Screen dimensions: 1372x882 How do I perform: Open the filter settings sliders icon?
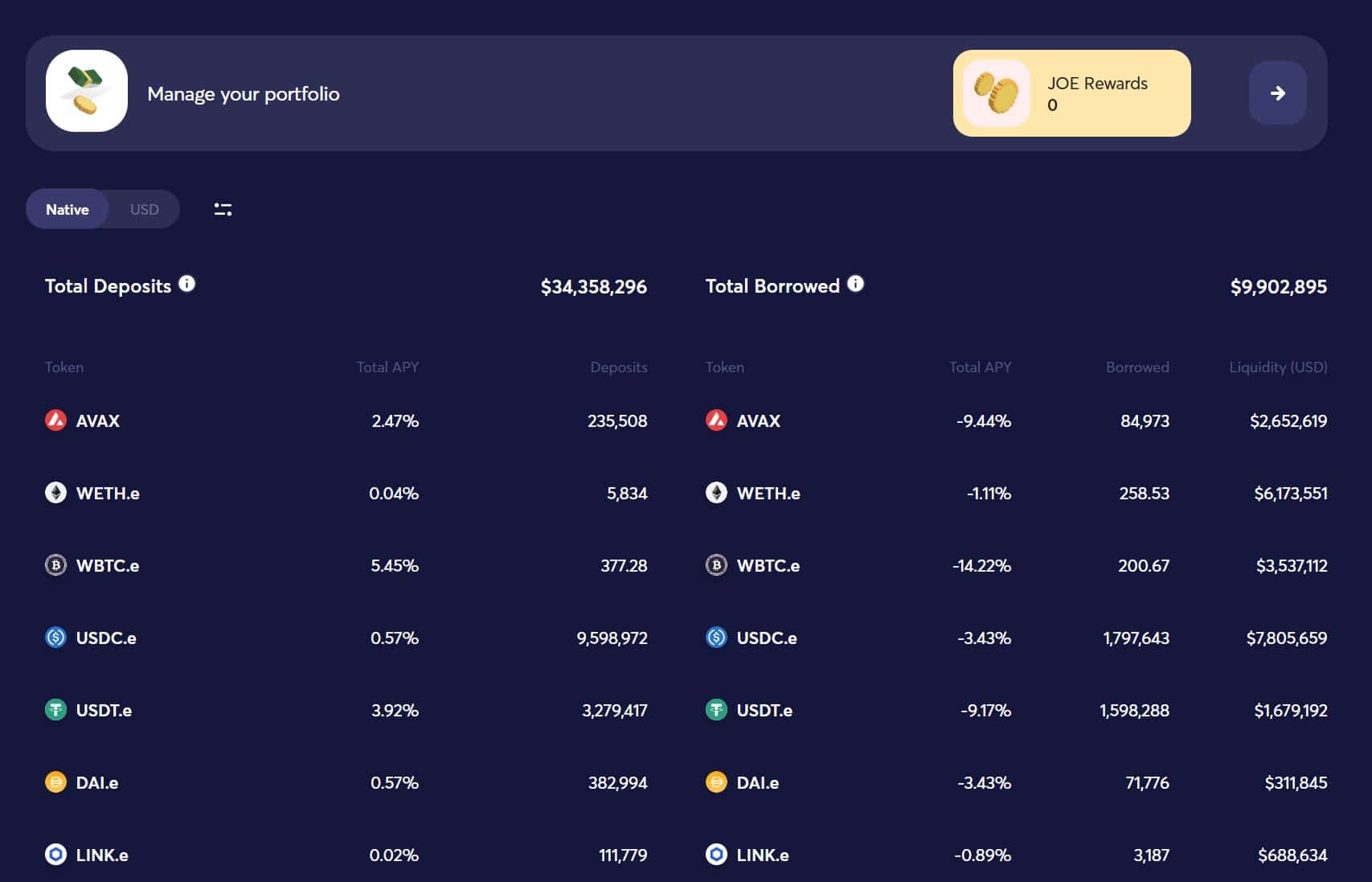tap(223, 209)
